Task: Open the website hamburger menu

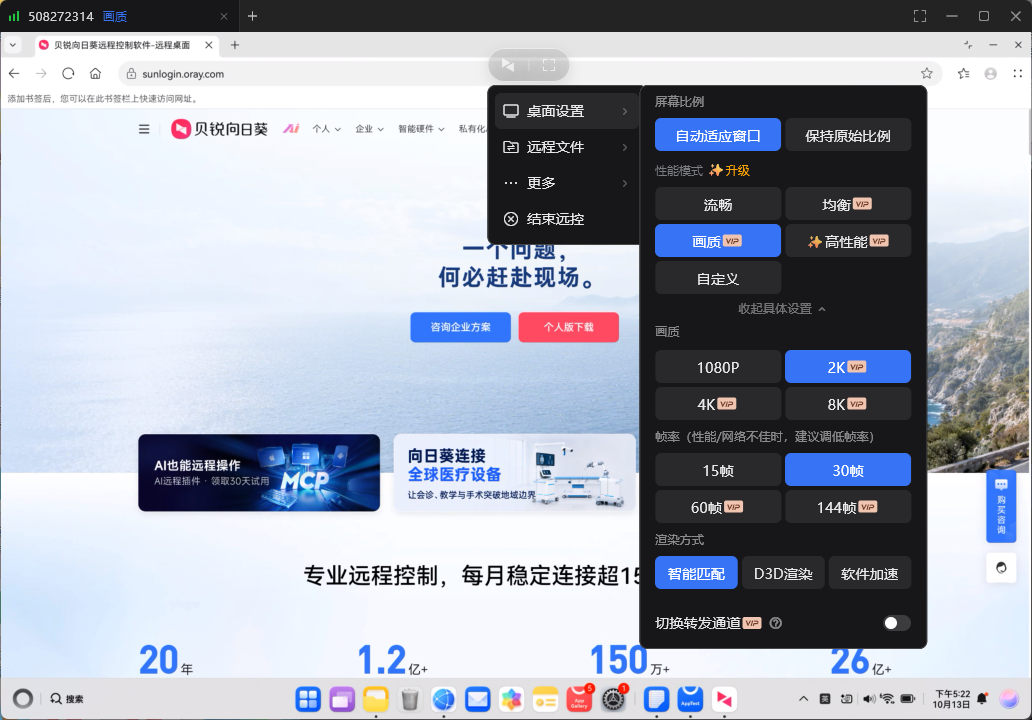Action: (144, 129)
